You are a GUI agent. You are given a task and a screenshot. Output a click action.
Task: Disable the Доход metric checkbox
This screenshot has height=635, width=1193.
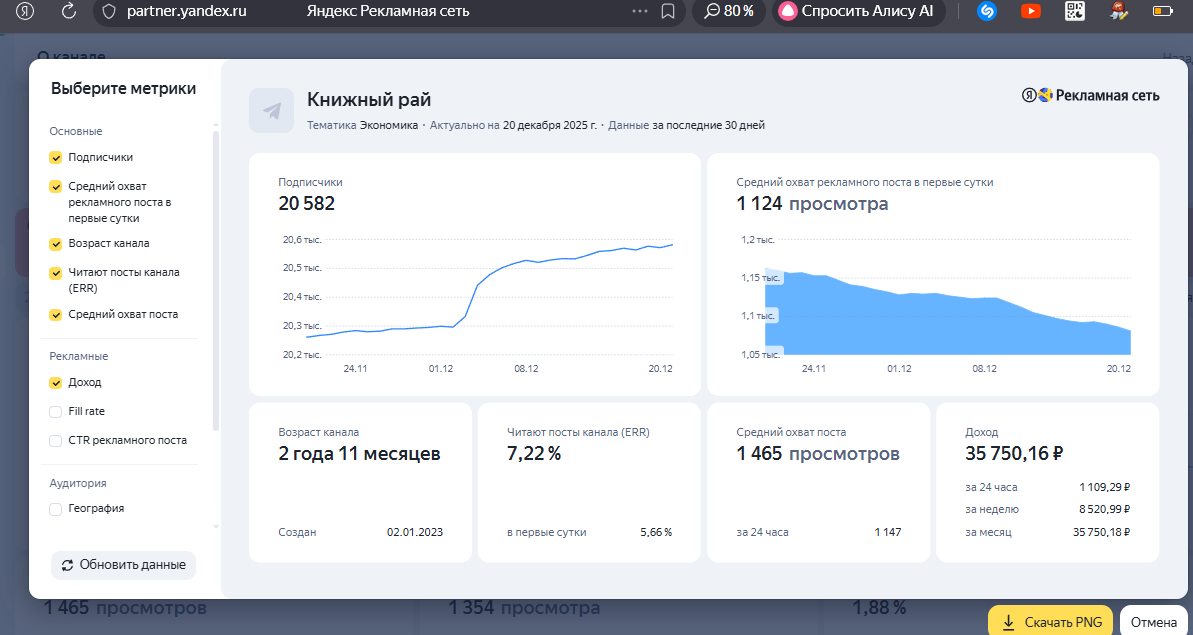[x=56, y=382]
